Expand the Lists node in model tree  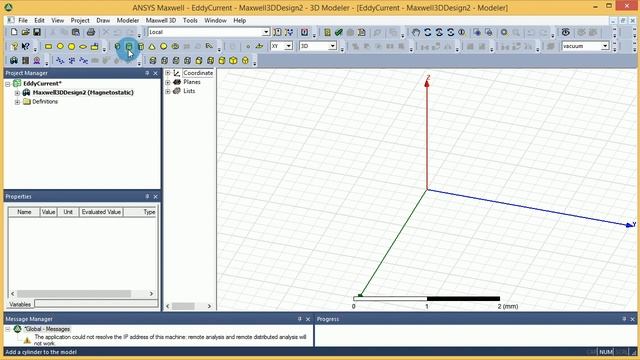point(168,91)
